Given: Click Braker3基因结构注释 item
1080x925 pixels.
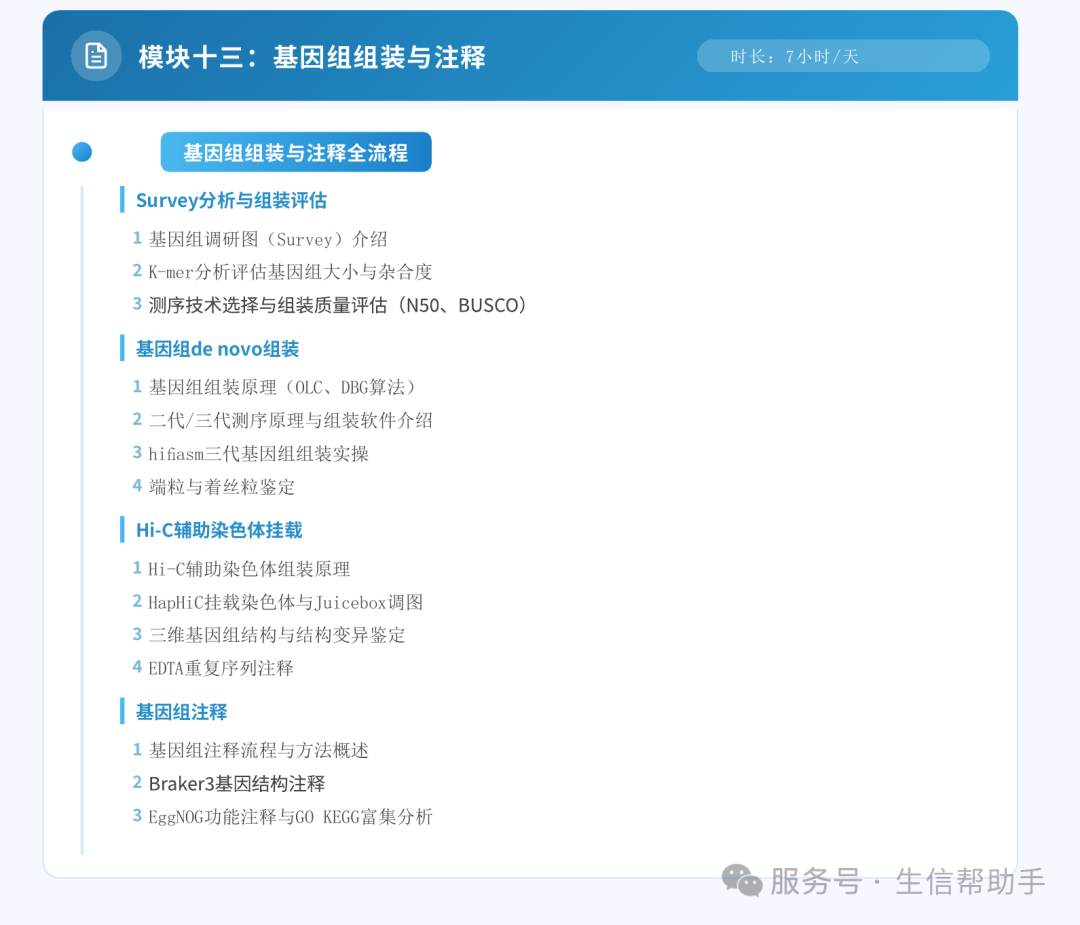Looking at the screenshot, I should click(x=237, y=784).
